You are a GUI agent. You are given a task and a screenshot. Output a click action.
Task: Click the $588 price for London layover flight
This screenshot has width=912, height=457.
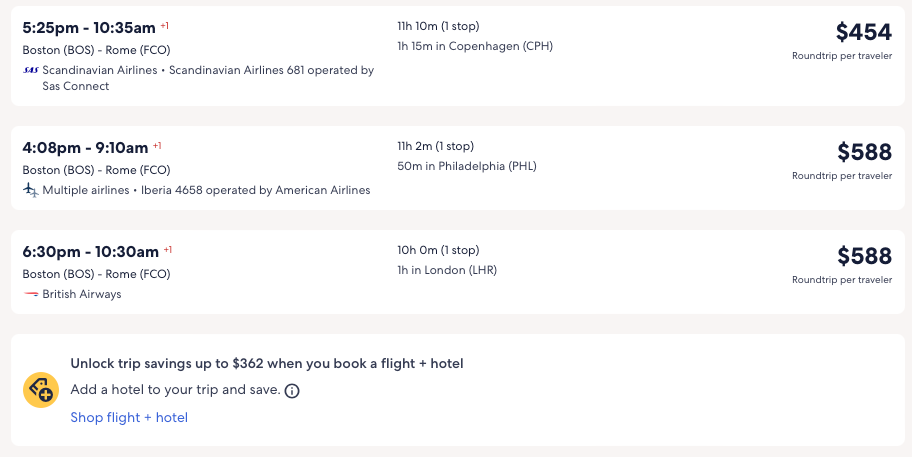click(x=864, y=256)
